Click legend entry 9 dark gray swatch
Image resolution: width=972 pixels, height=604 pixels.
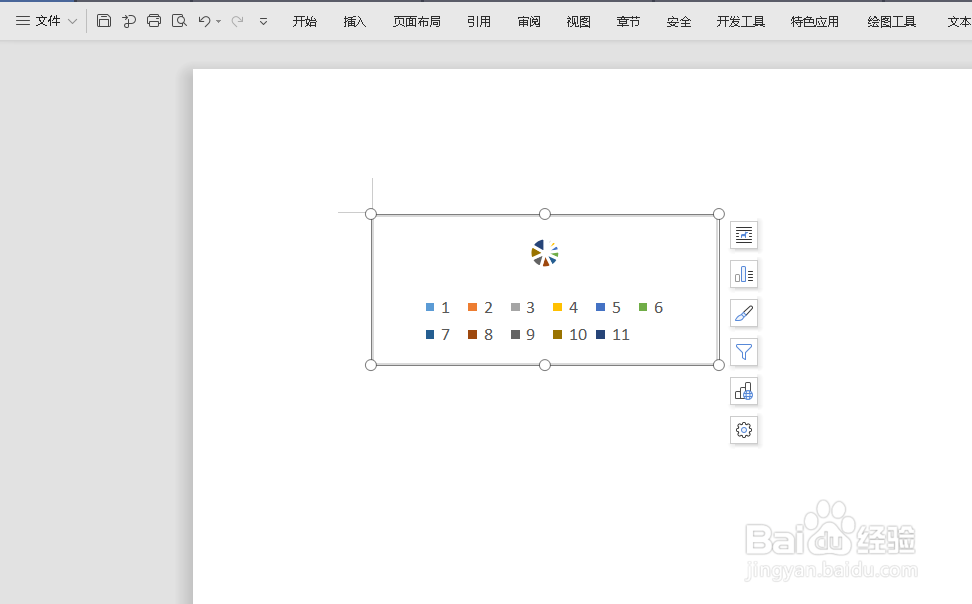click(x=515, y=334)
